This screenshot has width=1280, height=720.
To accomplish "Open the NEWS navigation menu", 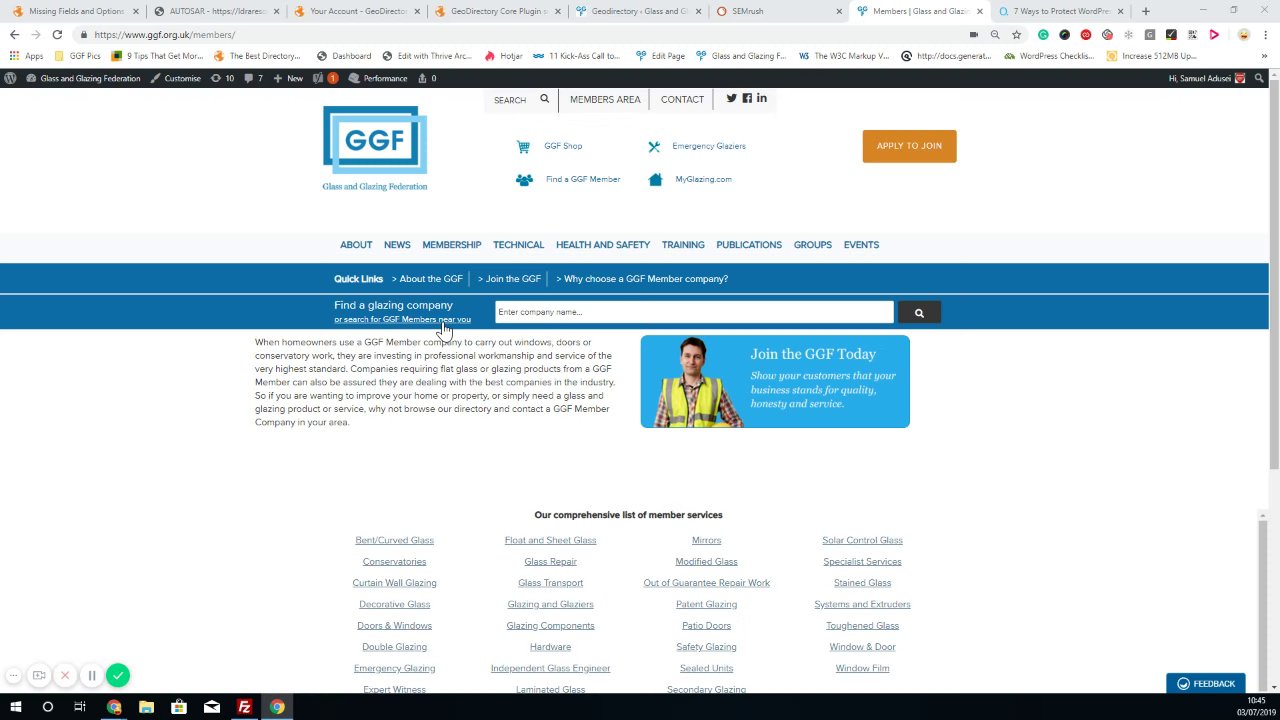I will click(x=397, y=245).
